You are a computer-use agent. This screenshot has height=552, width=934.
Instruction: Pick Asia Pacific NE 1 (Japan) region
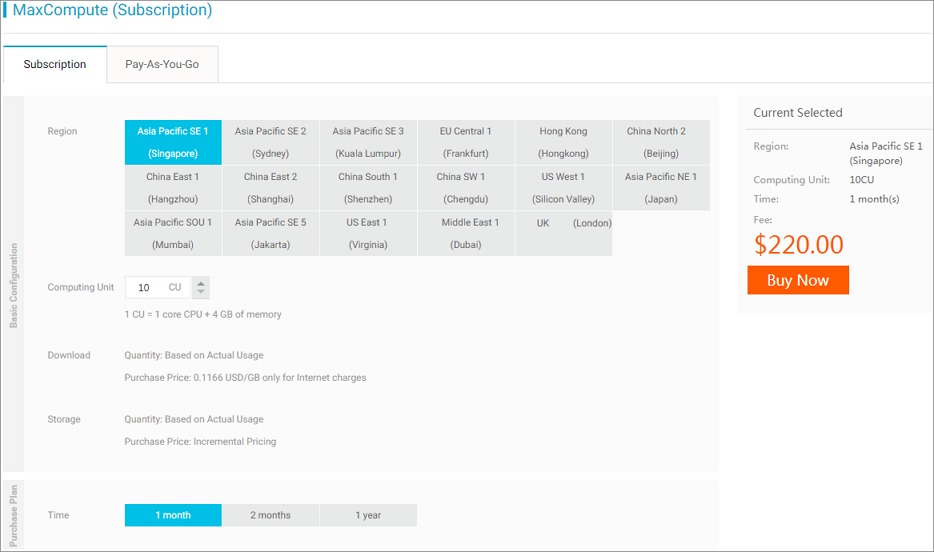[x=661, y=188]
